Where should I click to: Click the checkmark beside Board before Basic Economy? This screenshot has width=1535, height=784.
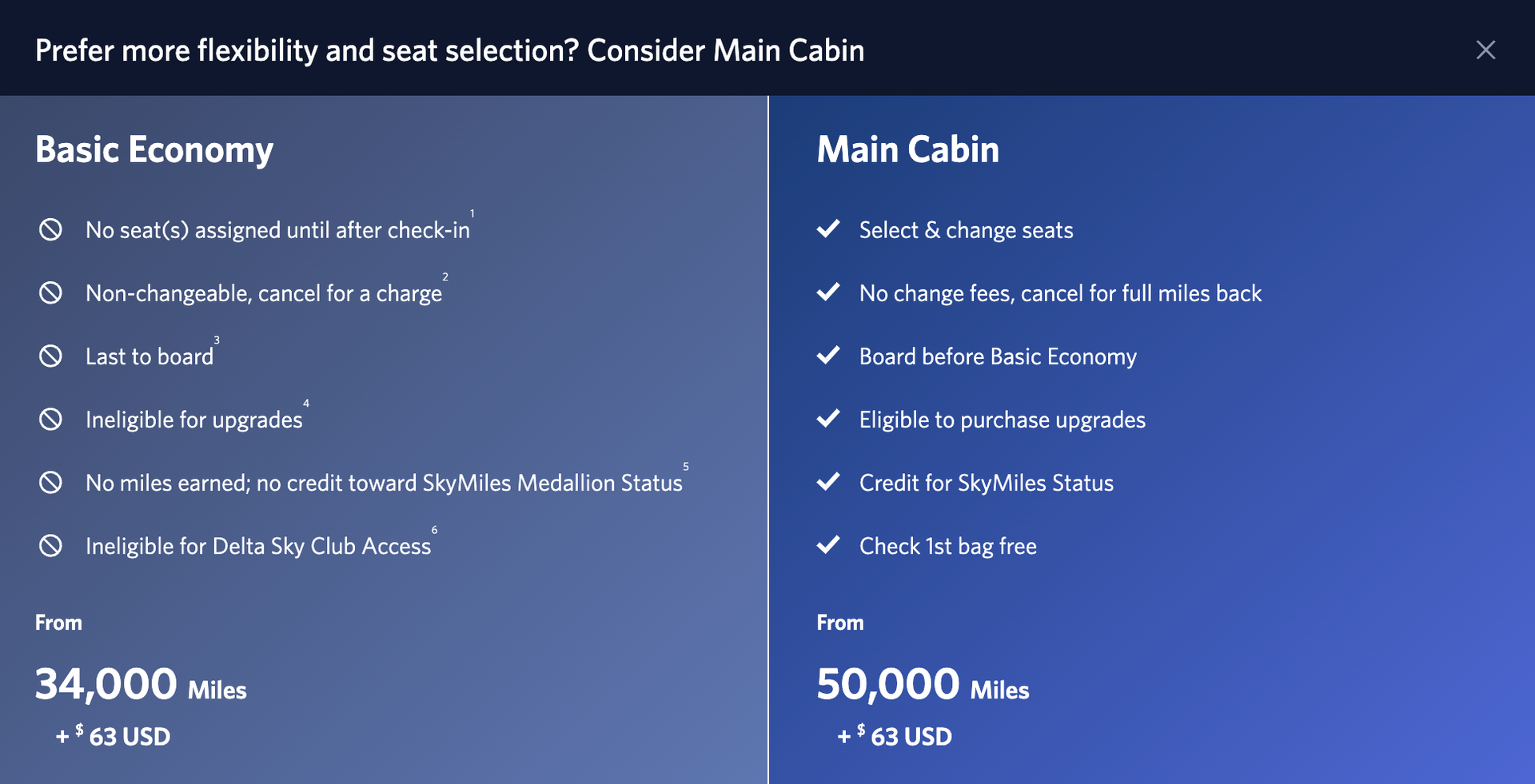point(830,356)
